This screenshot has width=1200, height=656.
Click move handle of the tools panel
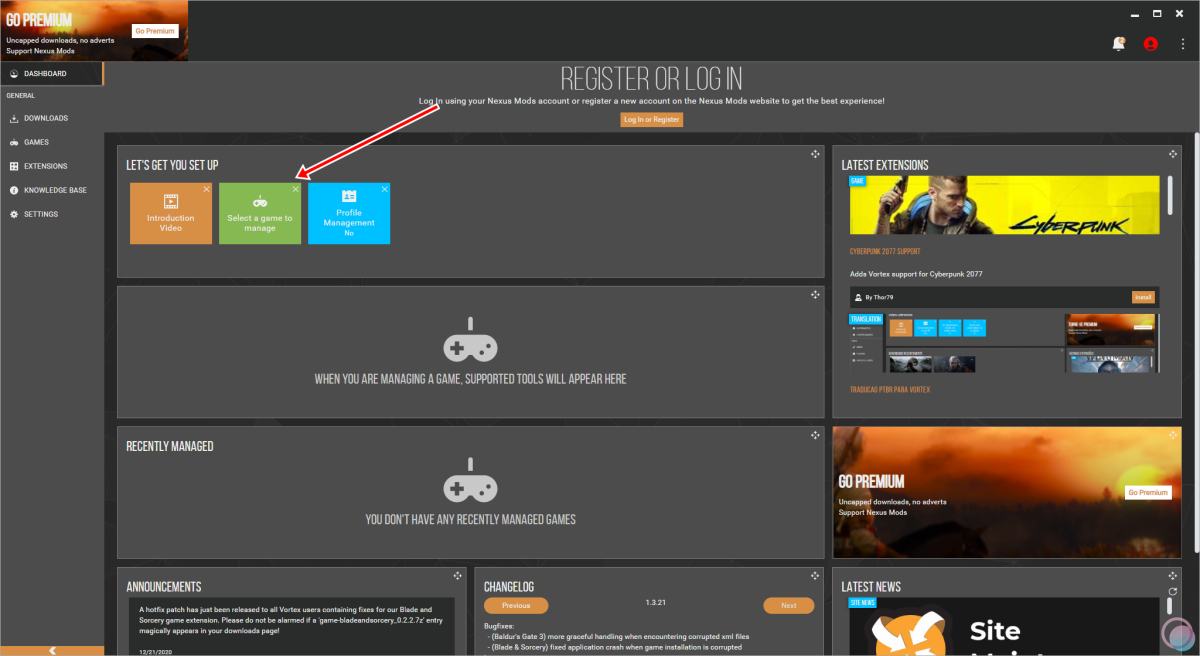point(815,295)
